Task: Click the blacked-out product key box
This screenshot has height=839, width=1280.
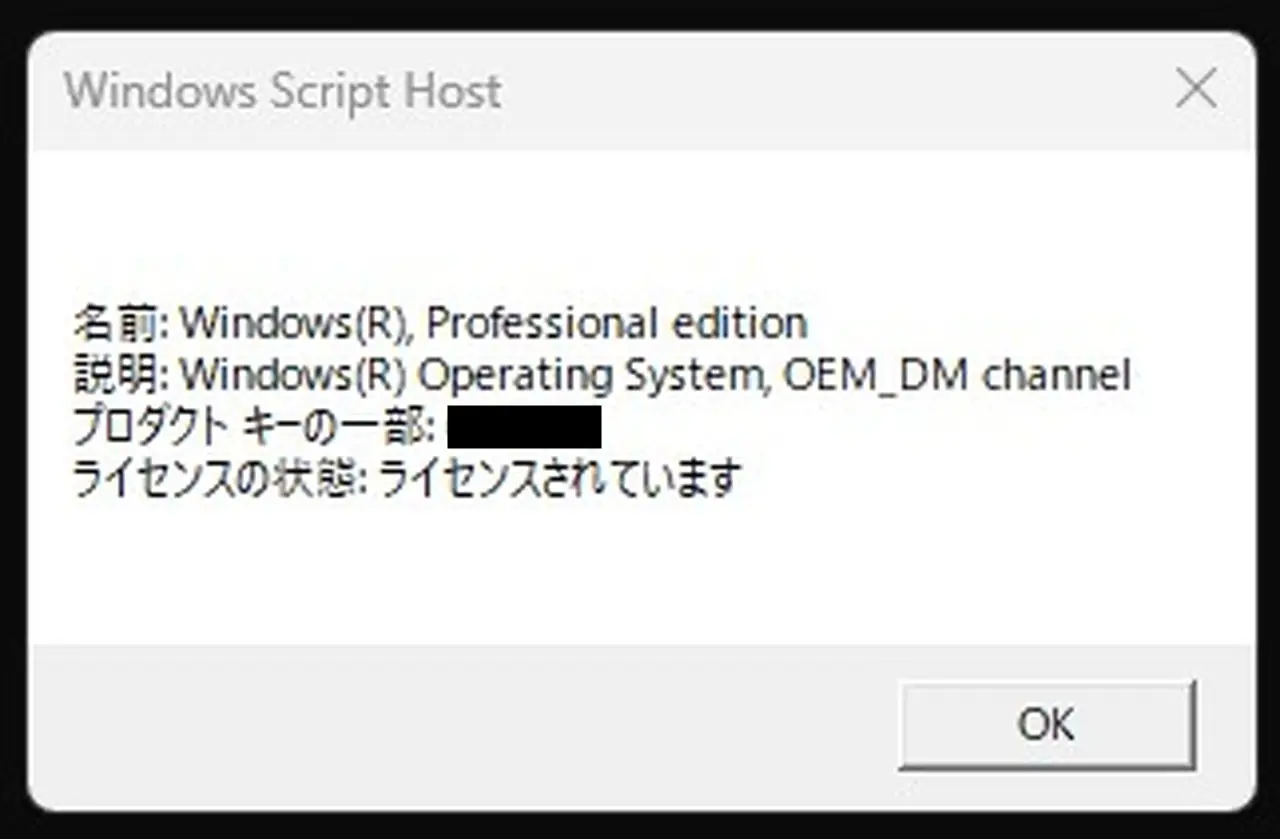Action: click(524, 427)
